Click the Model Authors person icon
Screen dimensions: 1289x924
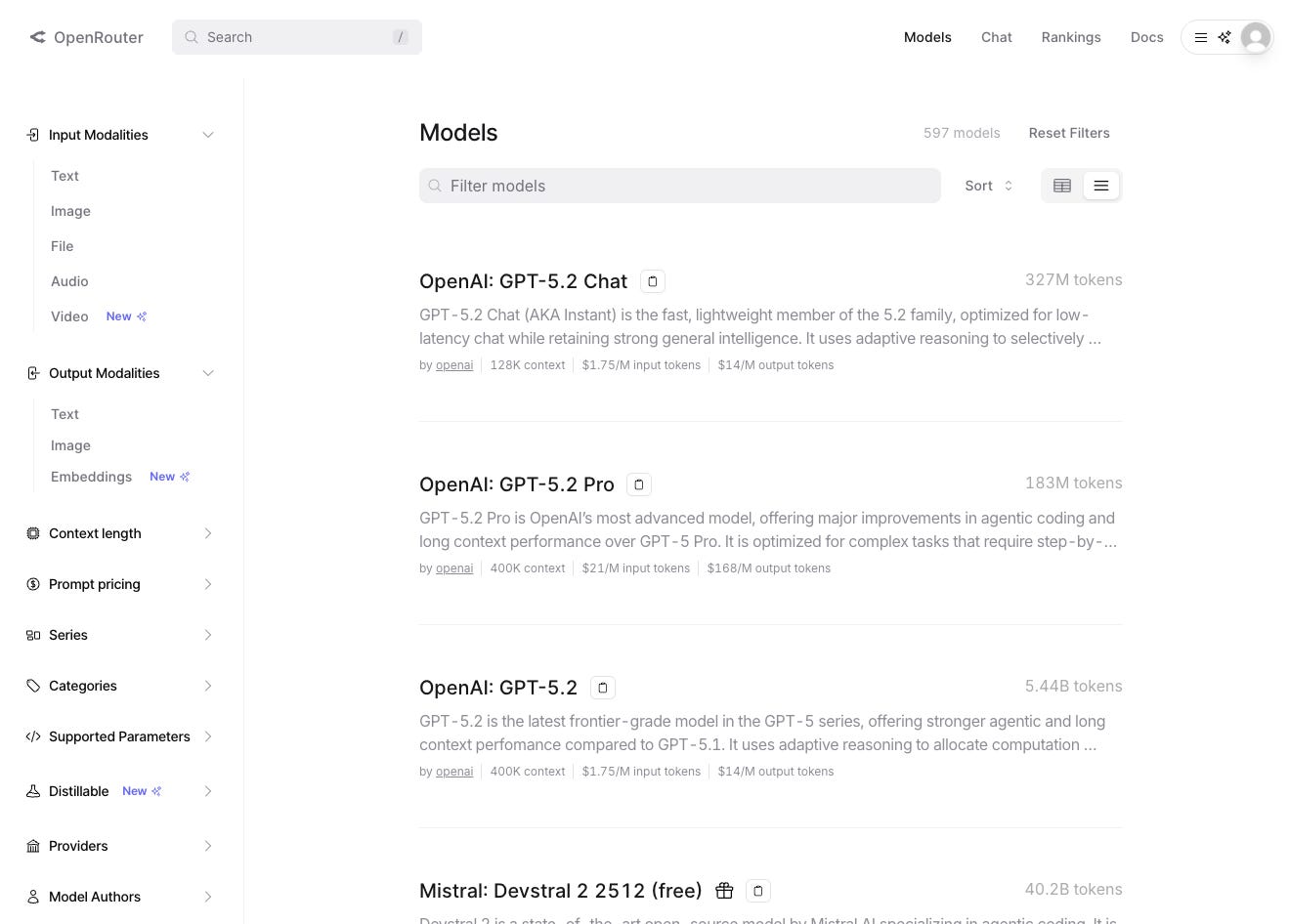point(33,897)
